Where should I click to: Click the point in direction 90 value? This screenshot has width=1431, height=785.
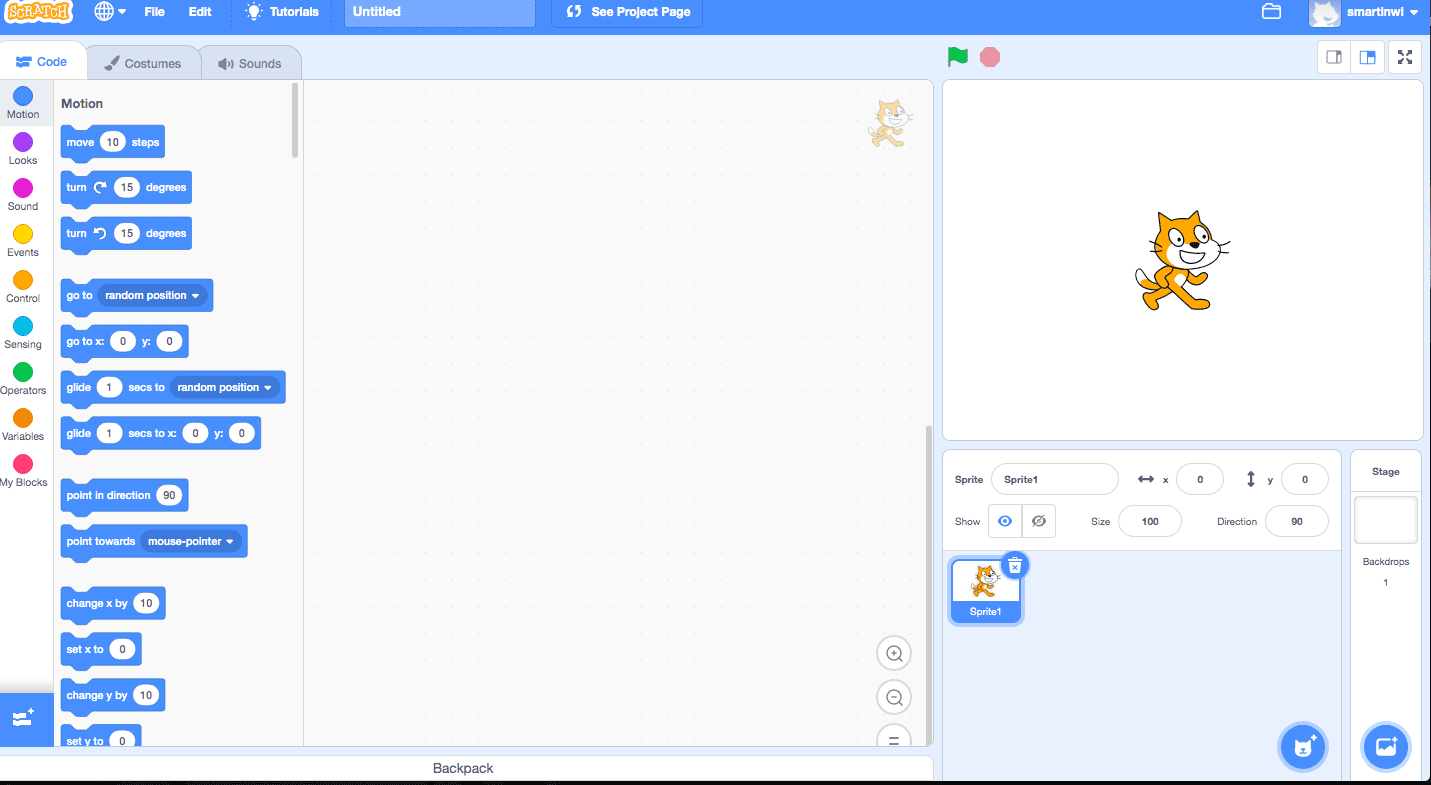pyautogui.click(x=169, y=496)
